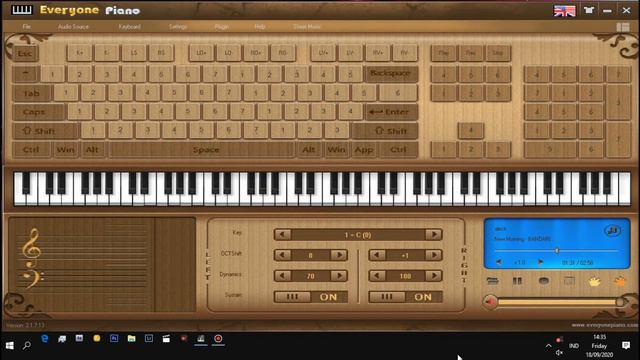Toggle left hand Sustain ON switch
Screen dimensions: 640x360
point(329,297)
